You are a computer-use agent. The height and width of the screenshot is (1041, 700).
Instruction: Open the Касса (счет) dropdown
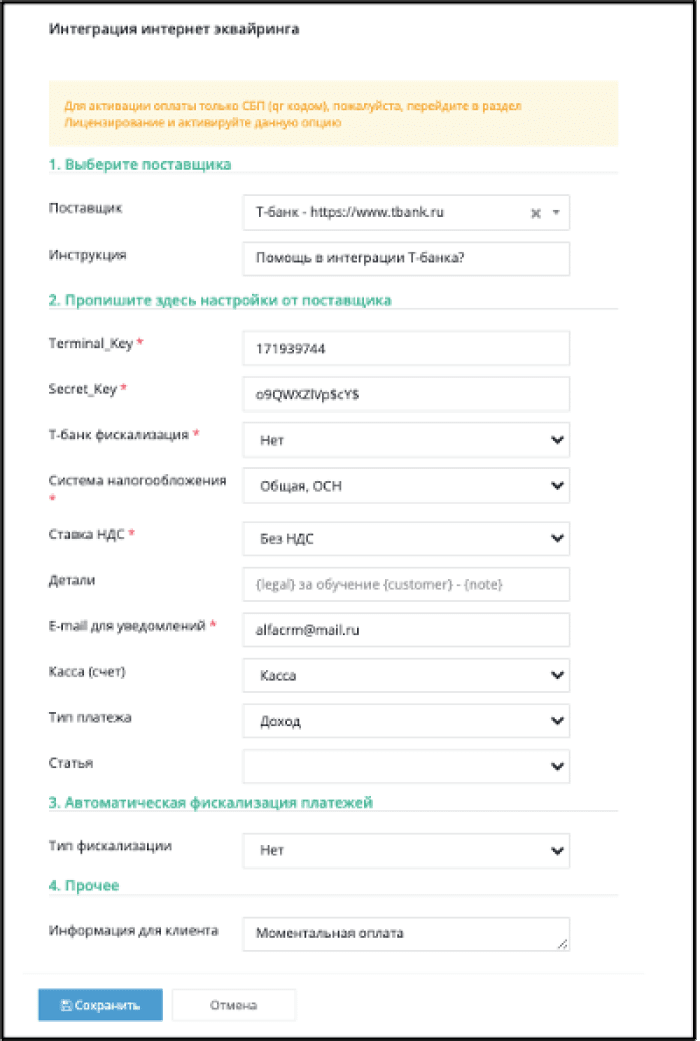tap(406, 675)
